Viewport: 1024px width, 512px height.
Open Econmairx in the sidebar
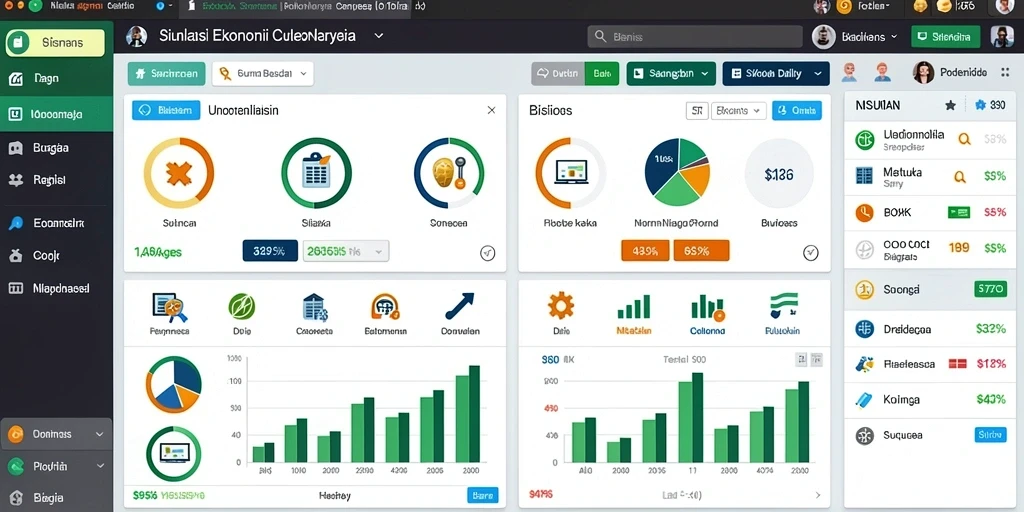click(56, 223)
